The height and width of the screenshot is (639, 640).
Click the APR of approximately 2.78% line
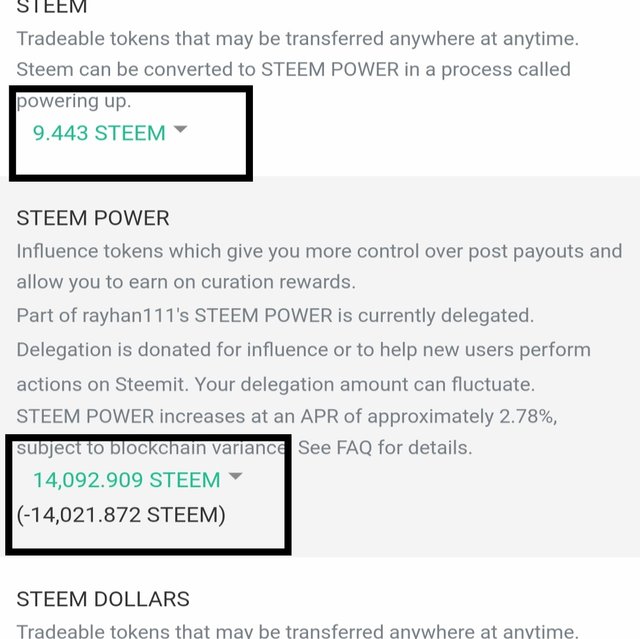point(287,417)
